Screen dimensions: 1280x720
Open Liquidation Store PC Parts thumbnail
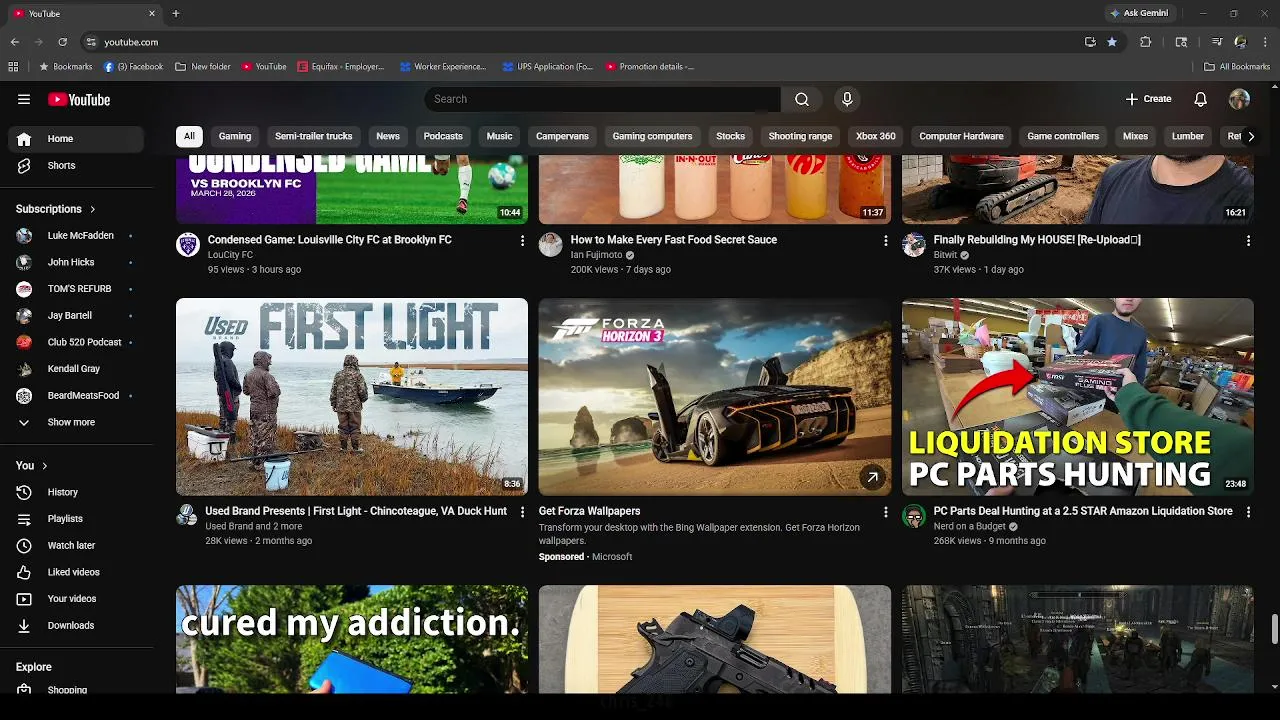click(1077, 397)
